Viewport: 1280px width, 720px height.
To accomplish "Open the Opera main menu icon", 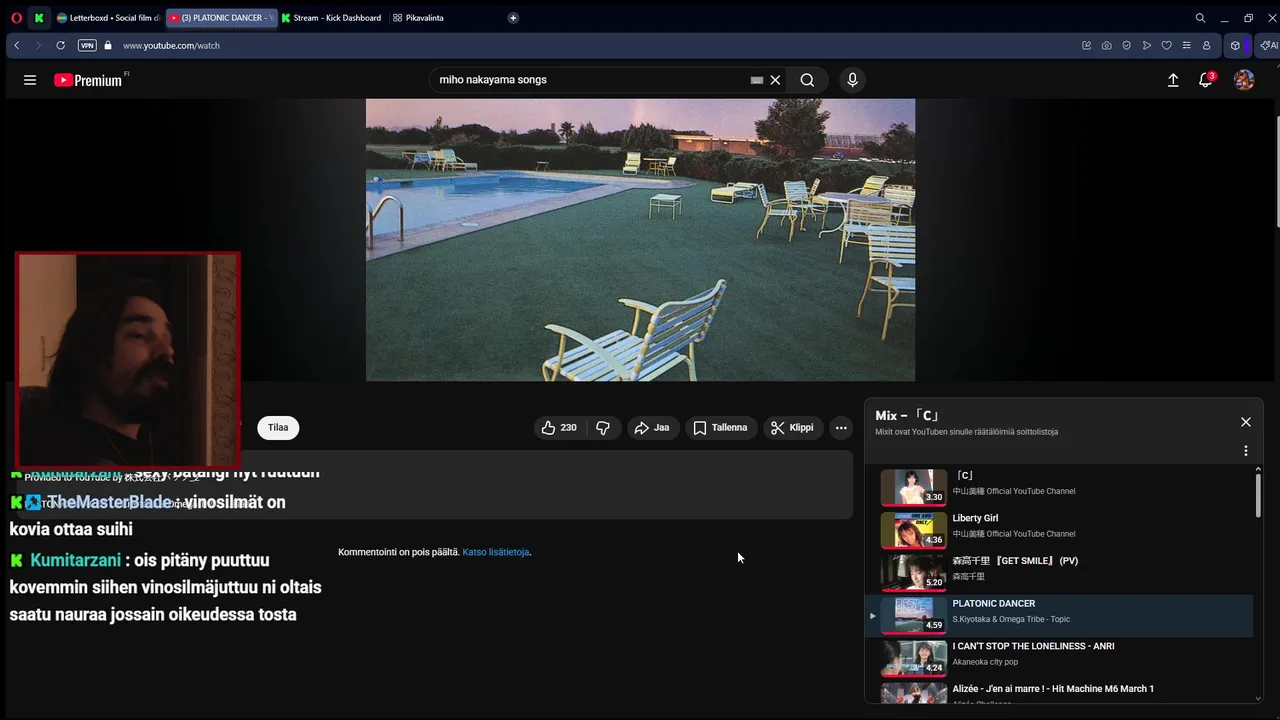I will coord(16,18).
